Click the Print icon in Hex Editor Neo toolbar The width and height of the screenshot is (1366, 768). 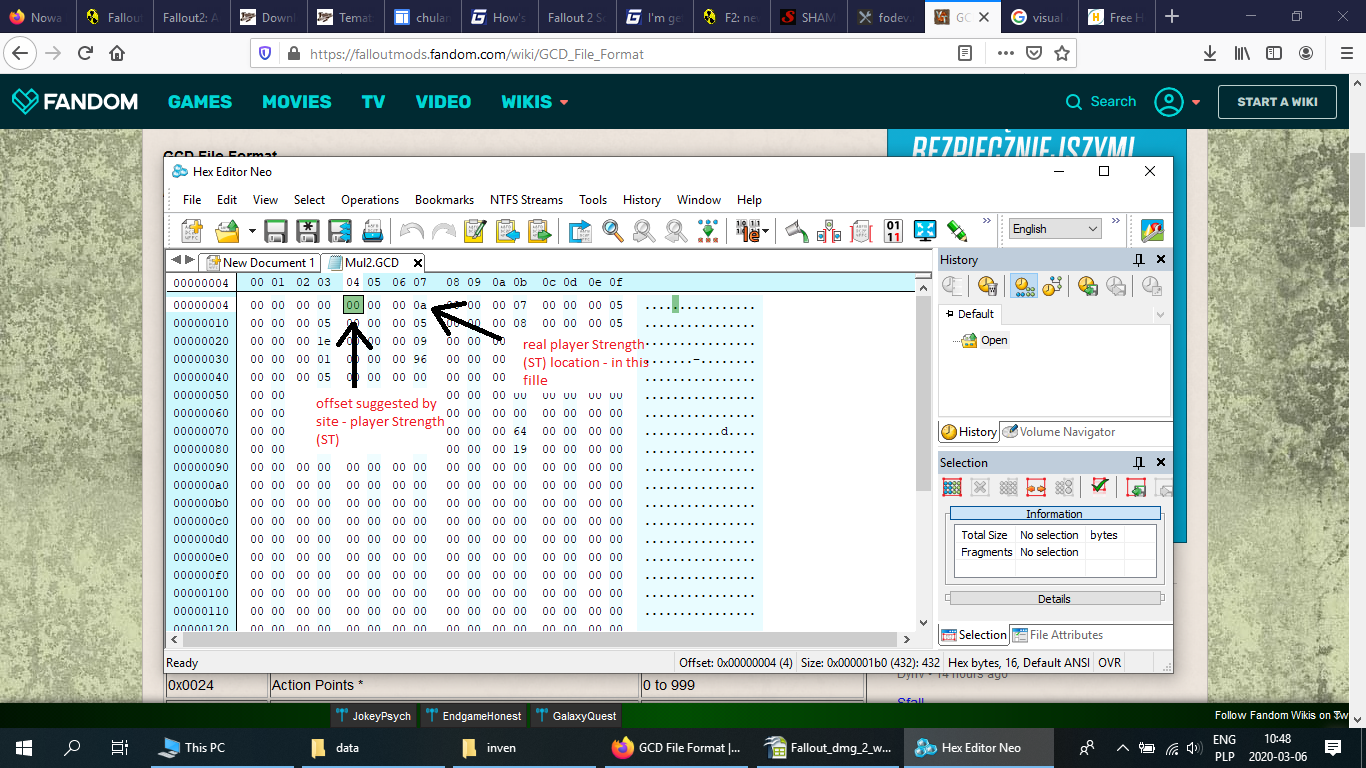(372, 231)
